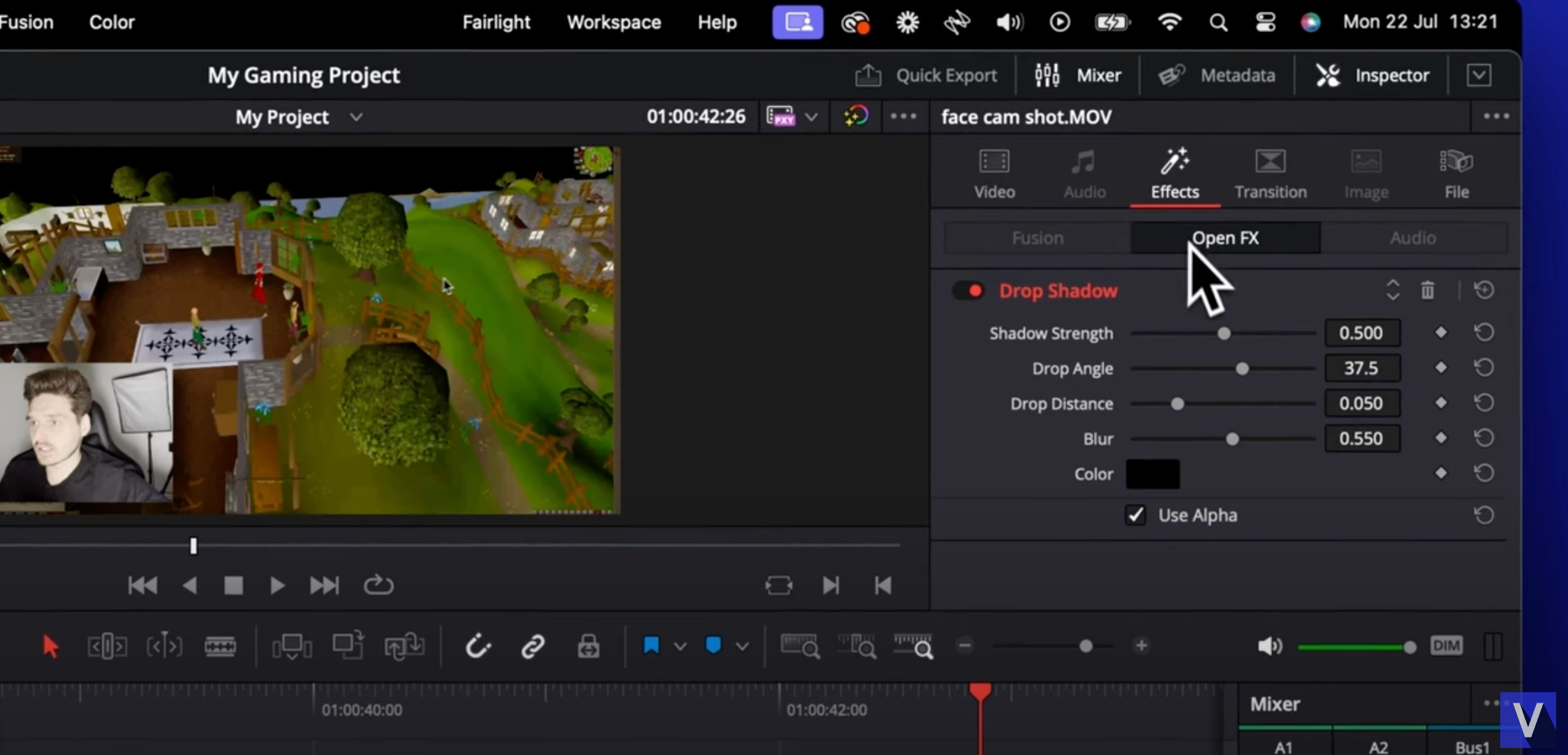Add keyframe for Drop Distance
The width and height of the screenshot is (1568, 755).
1441,403
